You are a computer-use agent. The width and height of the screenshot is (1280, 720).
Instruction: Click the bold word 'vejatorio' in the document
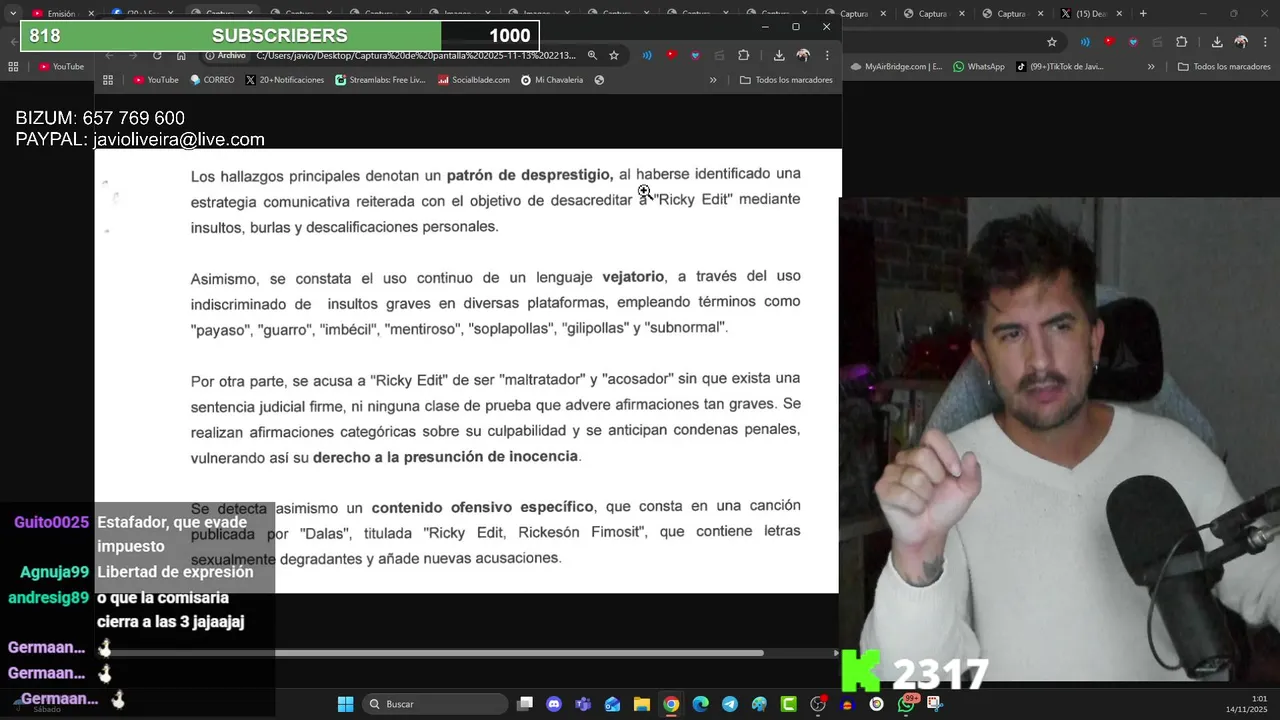[633, 277]
